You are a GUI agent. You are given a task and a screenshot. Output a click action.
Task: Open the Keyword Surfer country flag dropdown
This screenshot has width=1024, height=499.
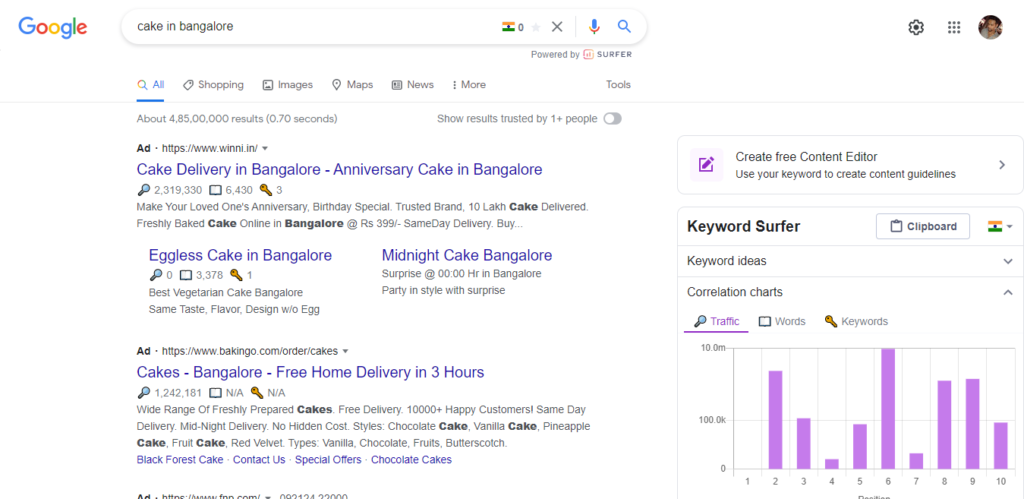coord(1000,227)
